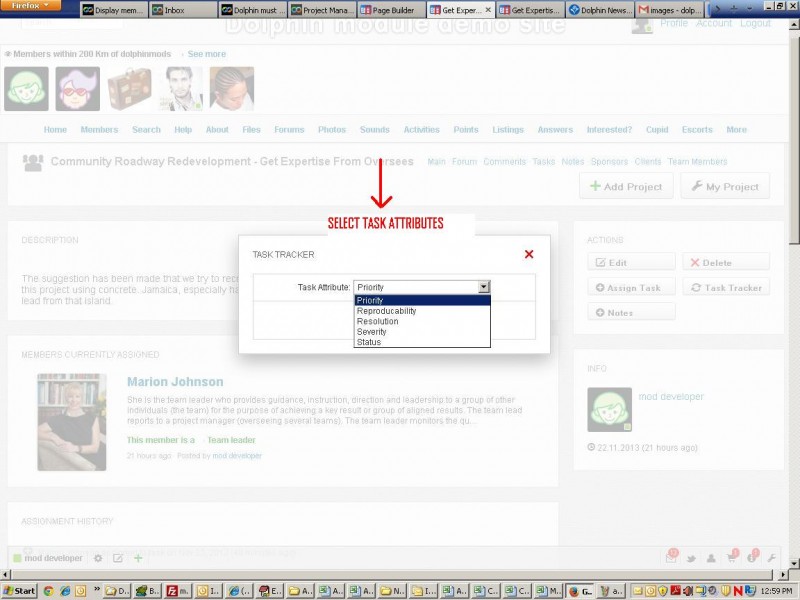Open a new tab with the plus button
800x600 pixels.
pyautogui.click(x=733, y=9)
